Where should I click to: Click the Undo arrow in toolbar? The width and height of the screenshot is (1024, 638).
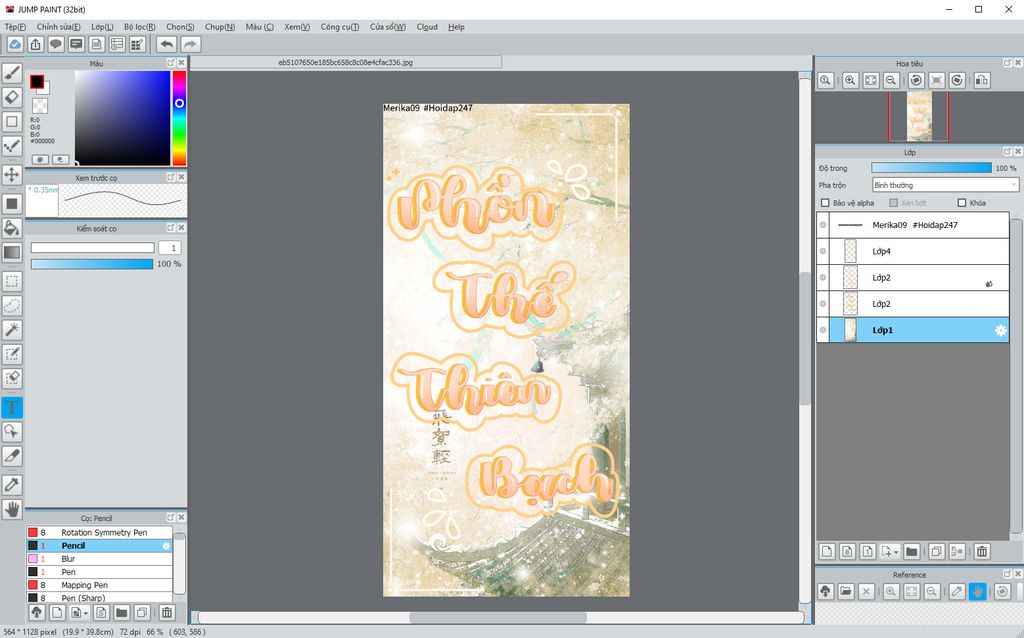pos(167,44)
